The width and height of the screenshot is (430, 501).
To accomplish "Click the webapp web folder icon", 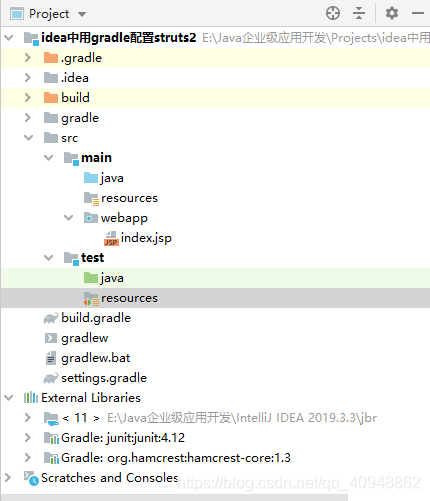I will pyautogui.click(x=91, y=218).
